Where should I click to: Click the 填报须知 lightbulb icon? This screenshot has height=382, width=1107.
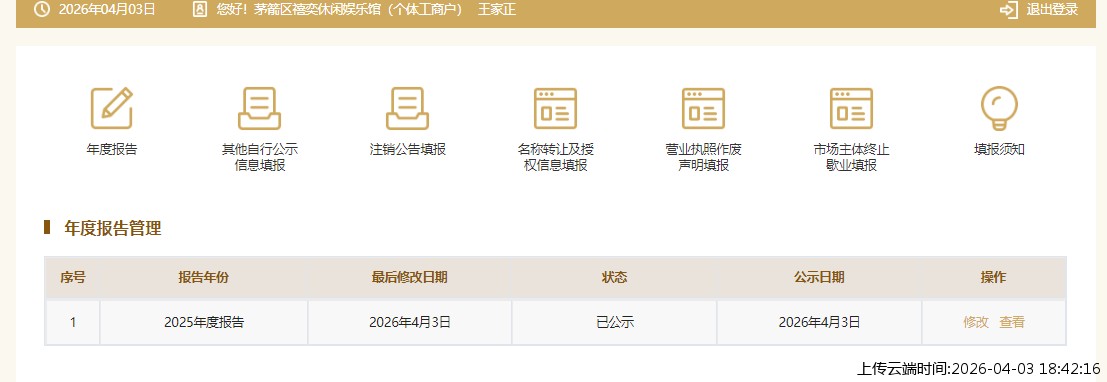coord(999,108)
